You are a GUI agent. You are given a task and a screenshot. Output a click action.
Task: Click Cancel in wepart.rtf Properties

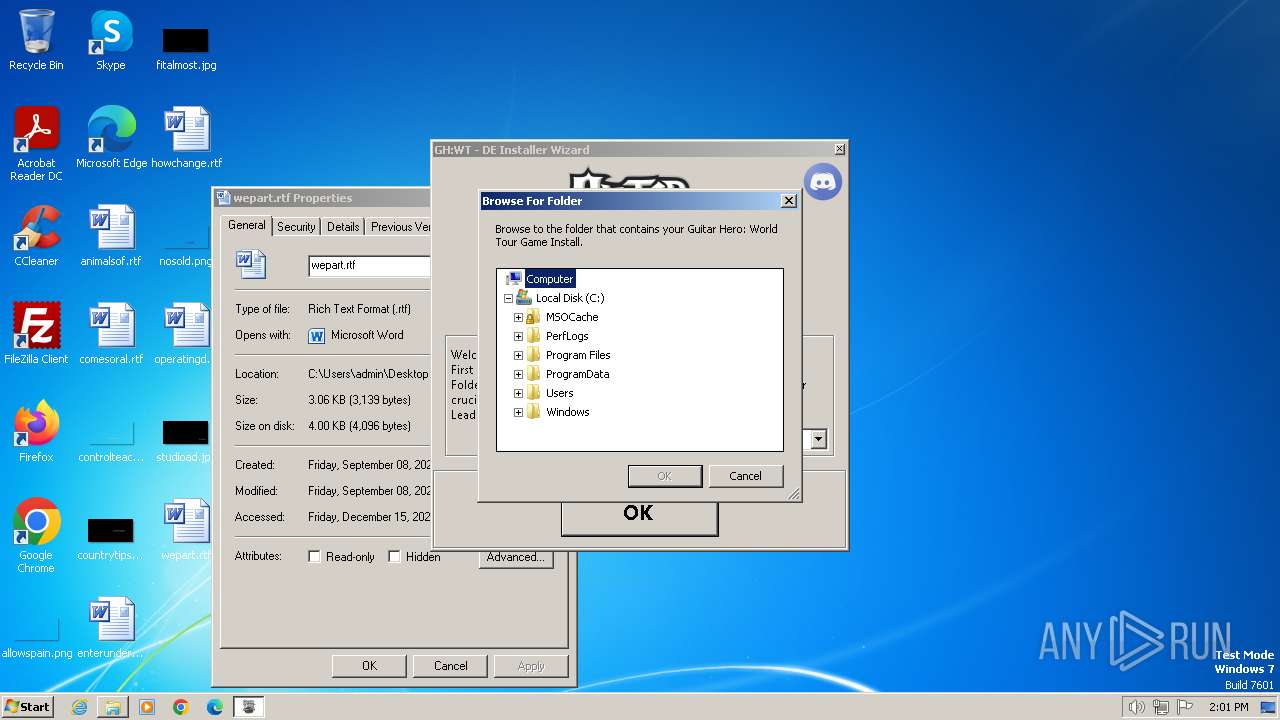coord(450,666)
